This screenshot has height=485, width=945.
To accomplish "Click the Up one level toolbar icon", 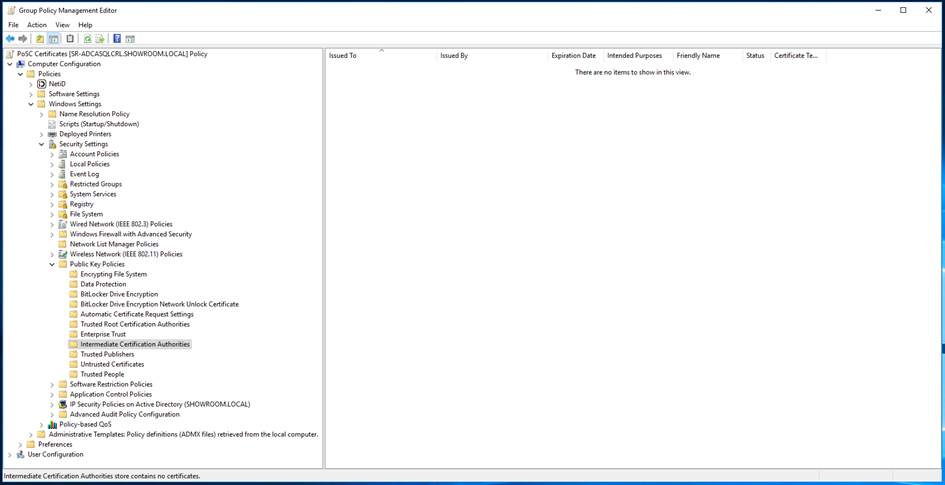I will (x=40, y=39).
